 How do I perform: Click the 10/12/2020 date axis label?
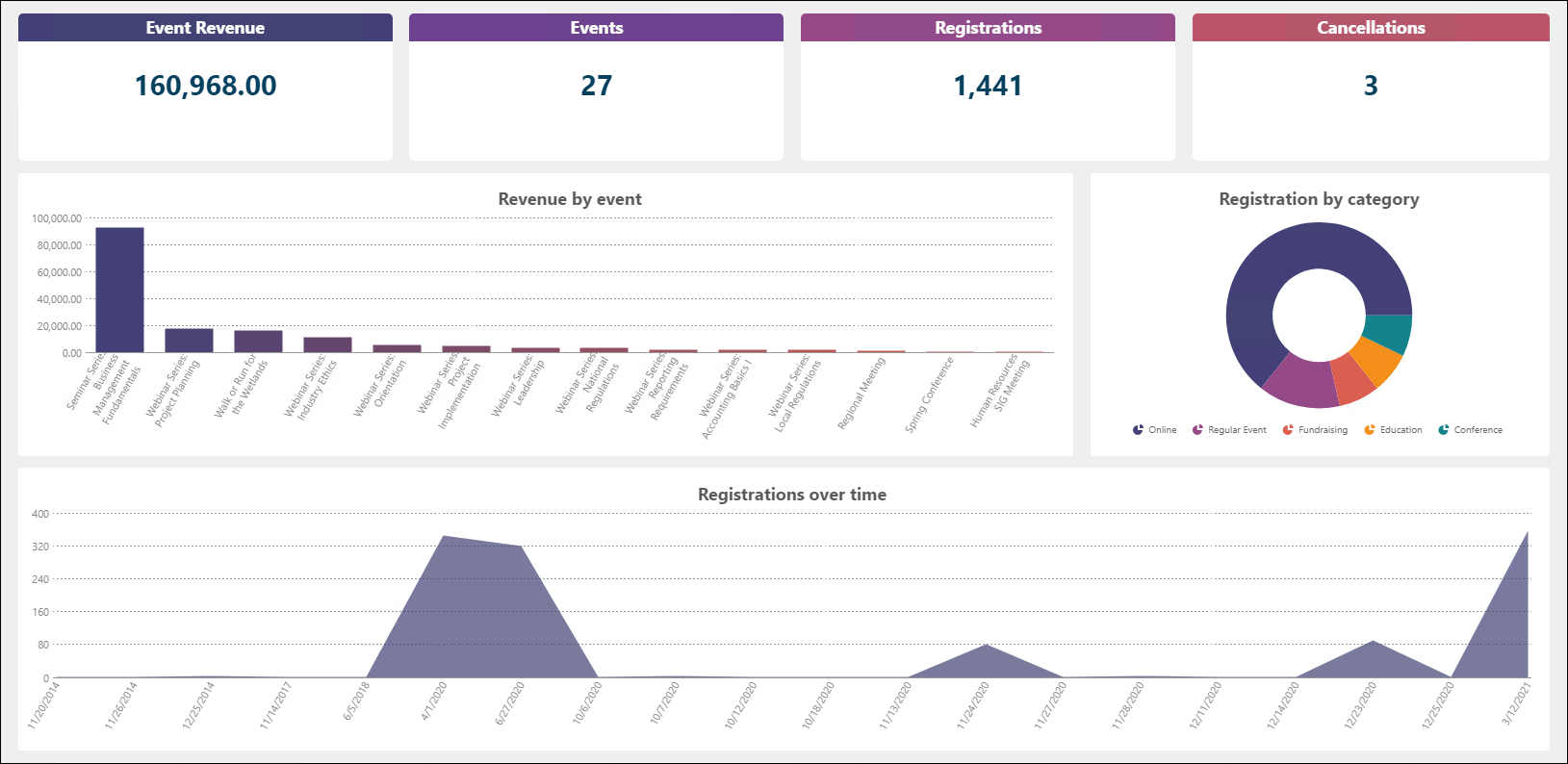coord(741,704)
